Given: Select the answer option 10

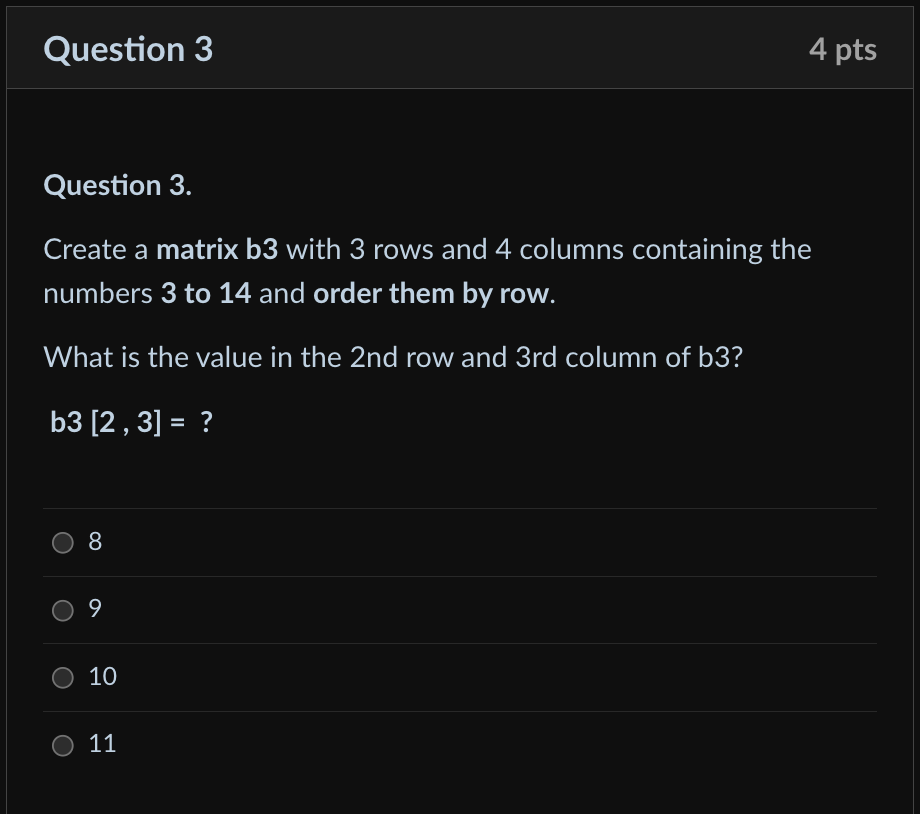Looking at the screenshot, I should [x=100, y=677].
